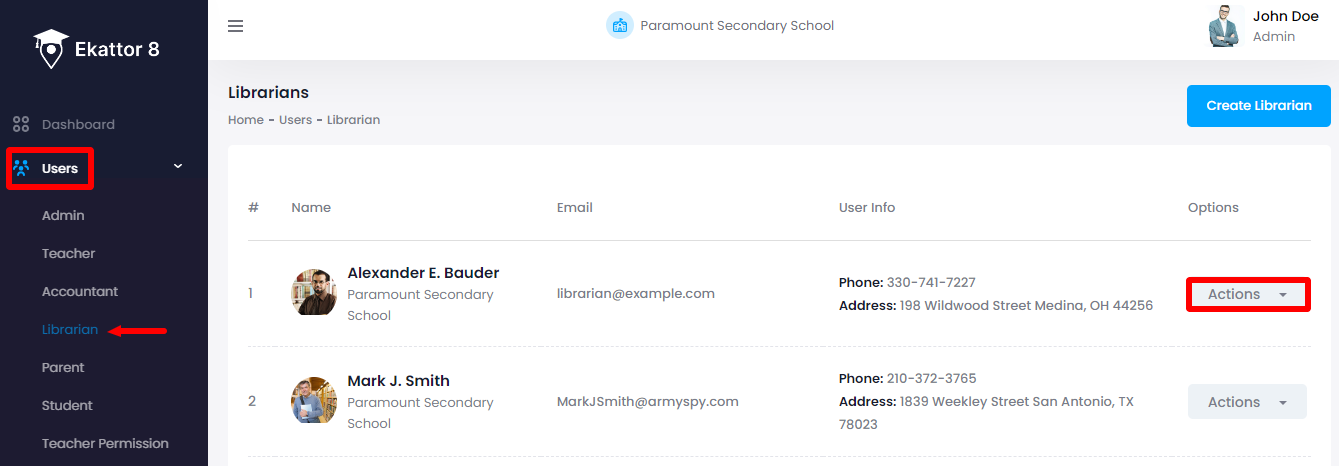The height and width of the screenshot is (466, 1339).
Task: Open Actions dropdown for Mark J. Smith
Action: [1247, 402]
